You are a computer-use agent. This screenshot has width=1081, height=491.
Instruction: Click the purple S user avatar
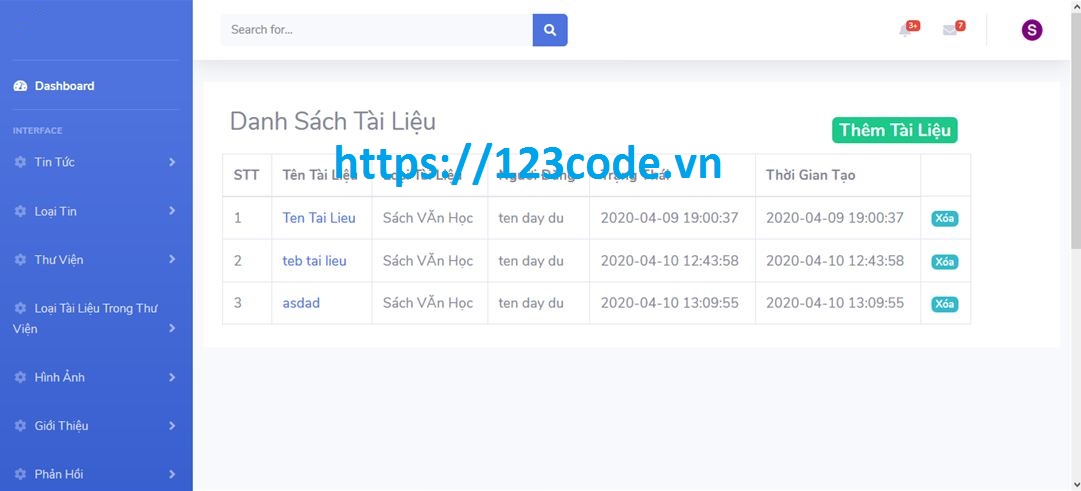[x=1031, y=30]
